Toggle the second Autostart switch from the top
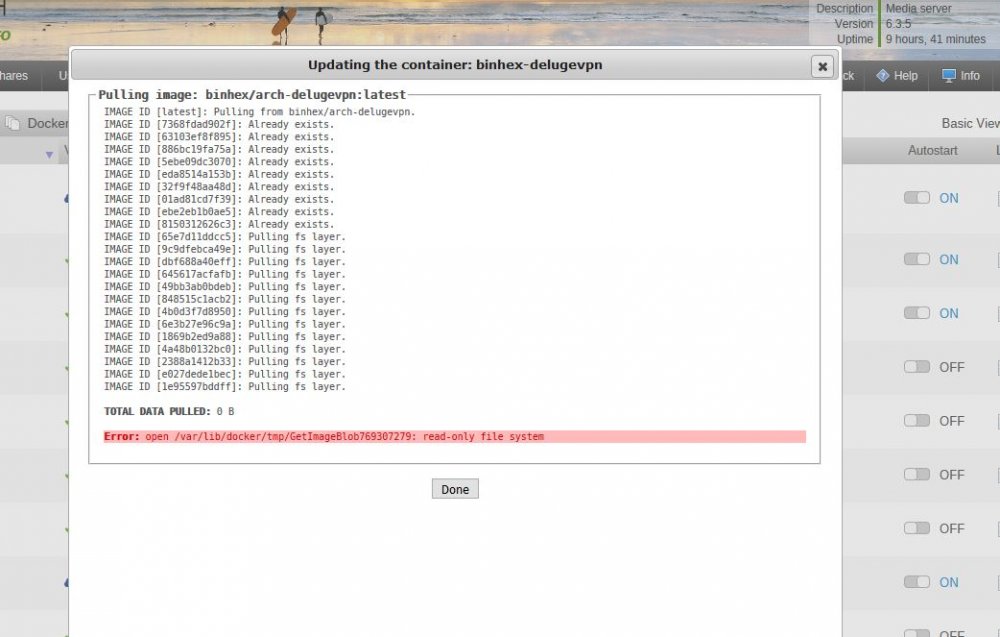 tap(916, 259)
